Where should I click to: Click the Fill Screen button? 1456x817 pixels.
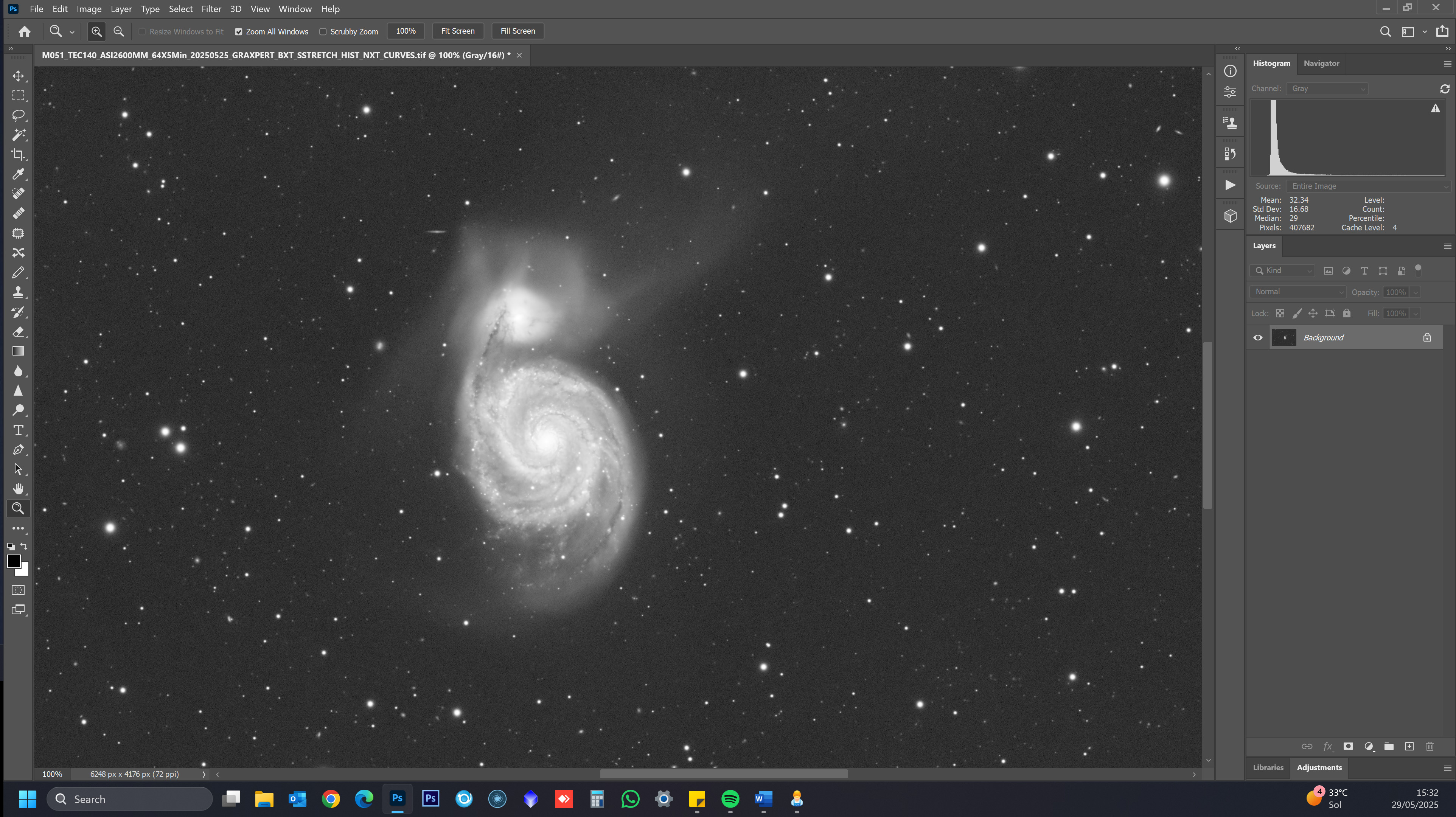click(517, 31)
